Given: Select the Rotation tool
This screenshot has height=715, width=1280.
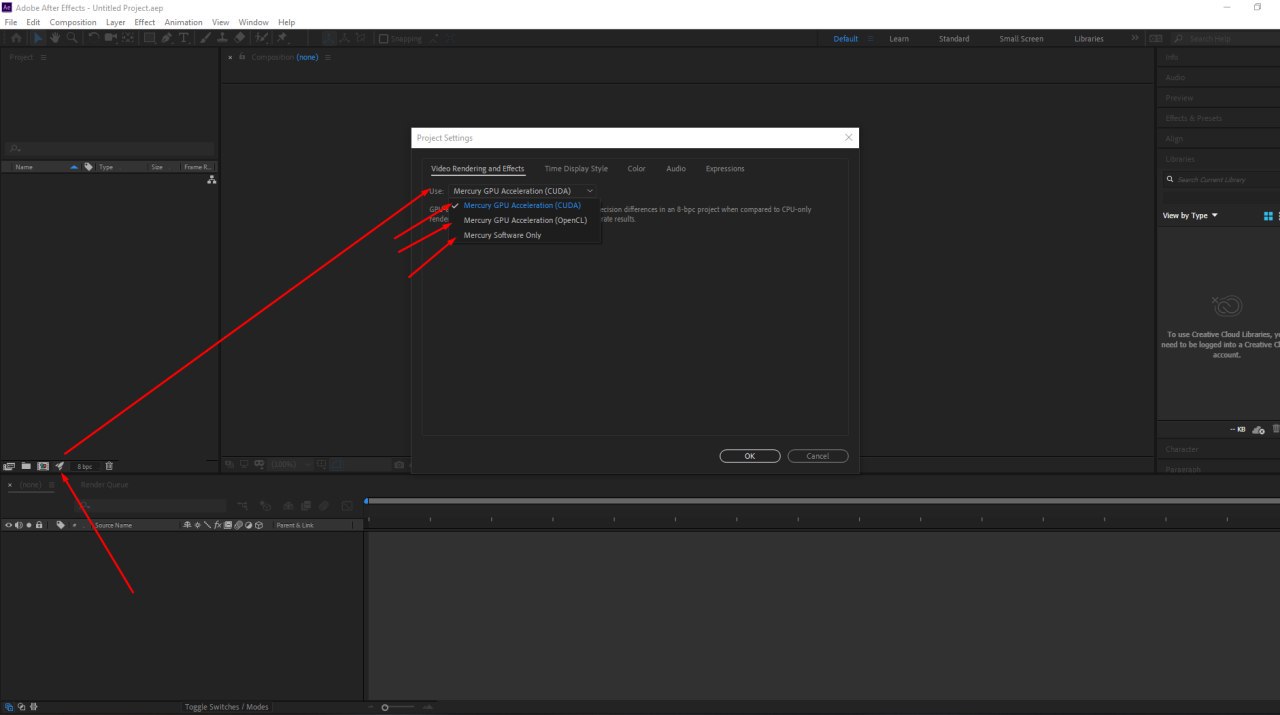Looking at the screenshot, I should coord(93,38).
